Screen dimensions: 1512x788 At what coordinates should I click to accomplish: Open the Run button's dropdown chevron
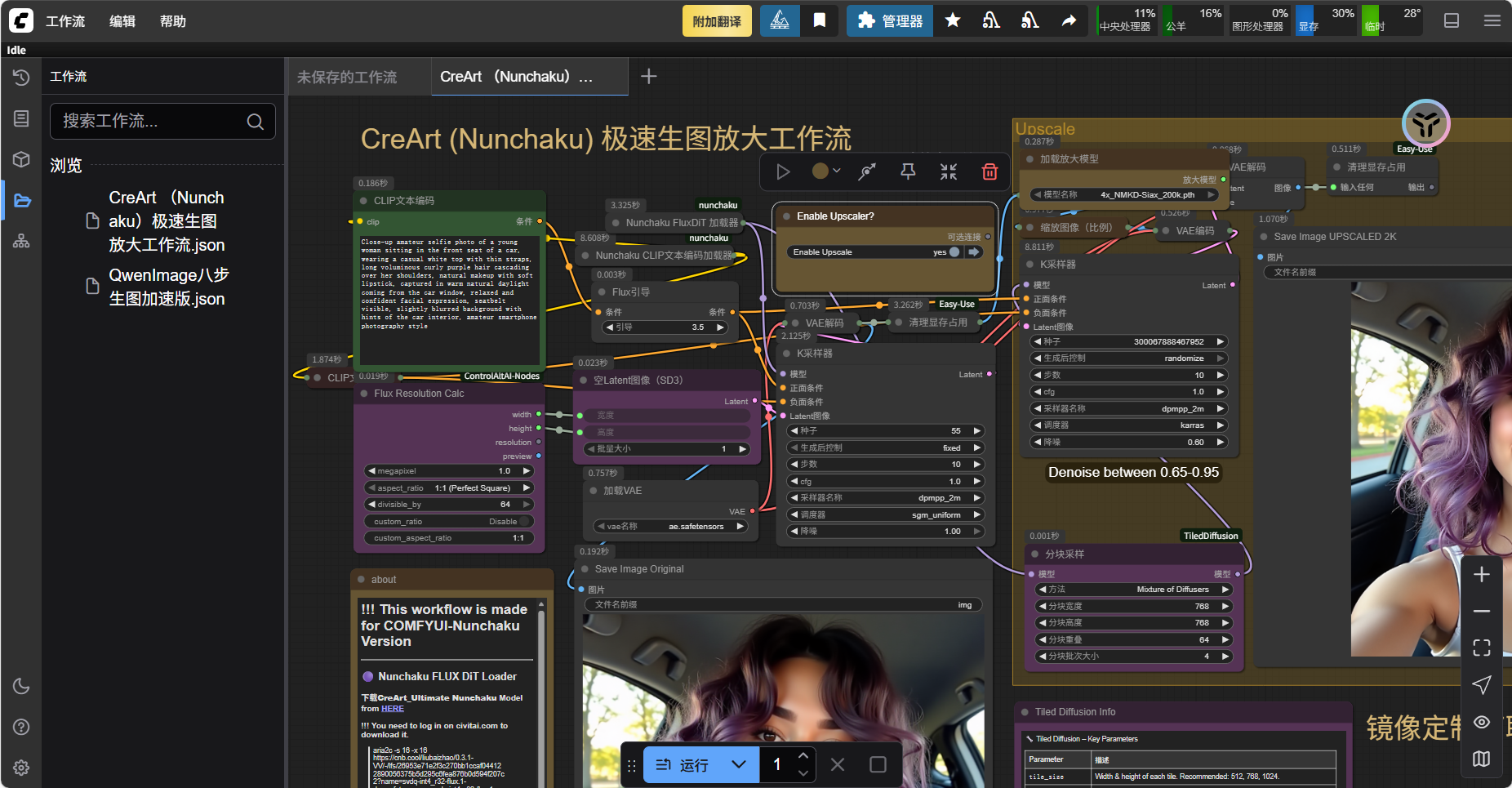tap(739, 764)
